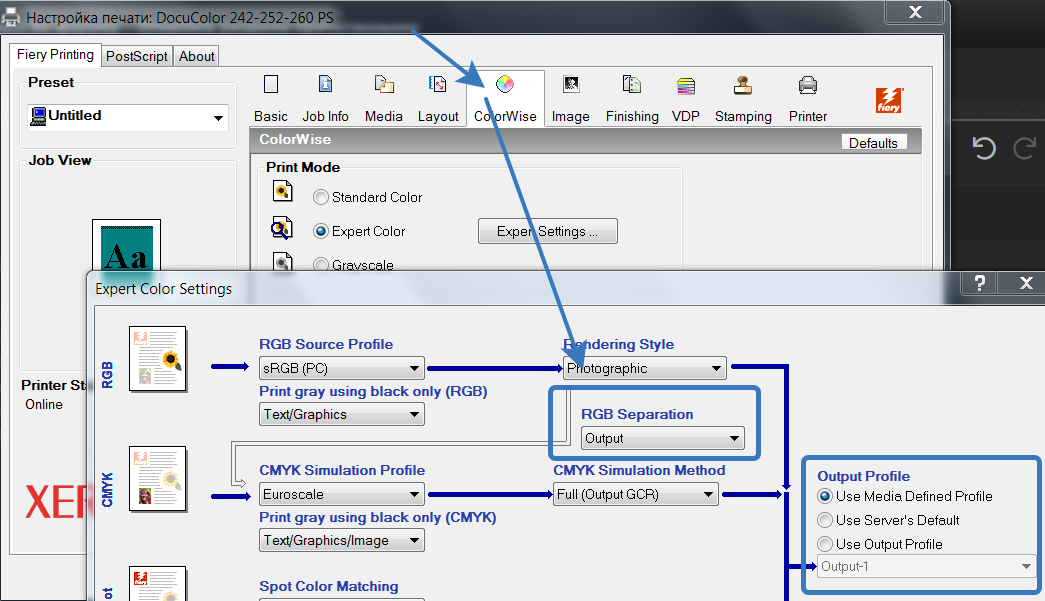Open the Image settings icon
Image resolution: width=1045 pixels, height=601 pixels.
coord(571,85)
